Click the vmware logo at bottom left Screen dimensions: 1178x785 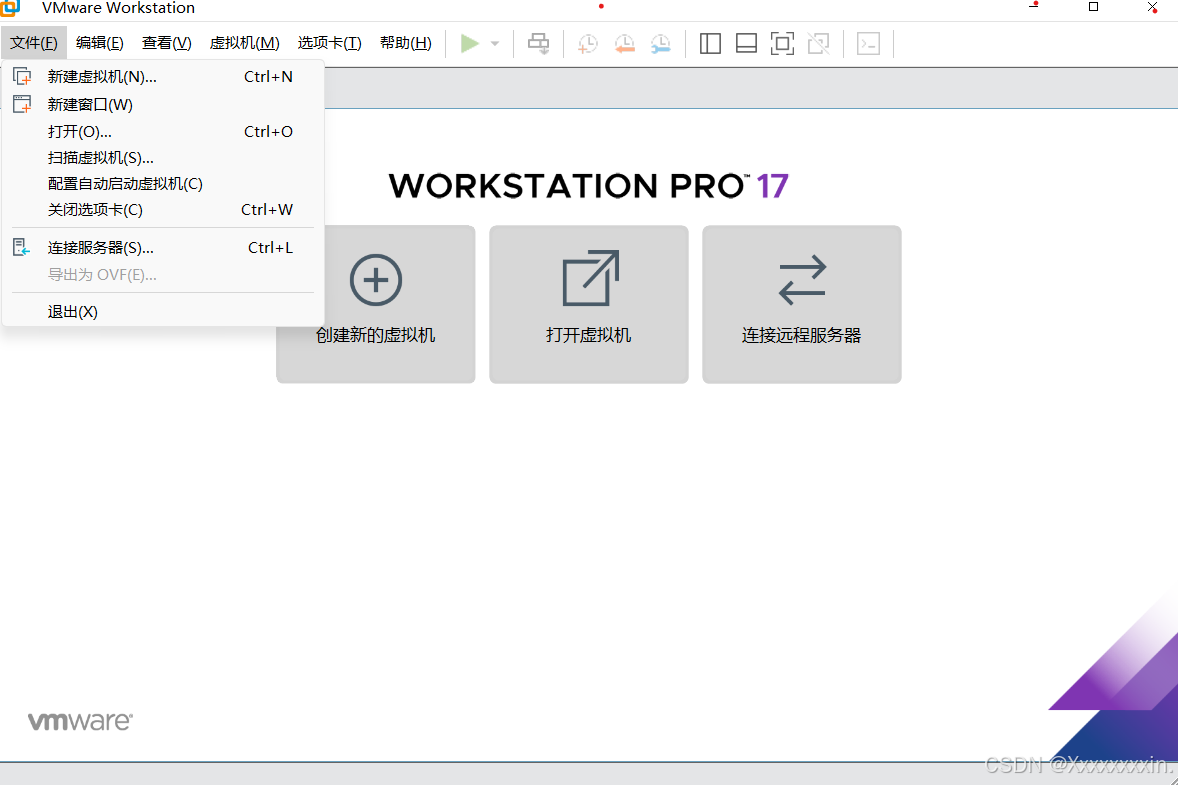[80, 721]
